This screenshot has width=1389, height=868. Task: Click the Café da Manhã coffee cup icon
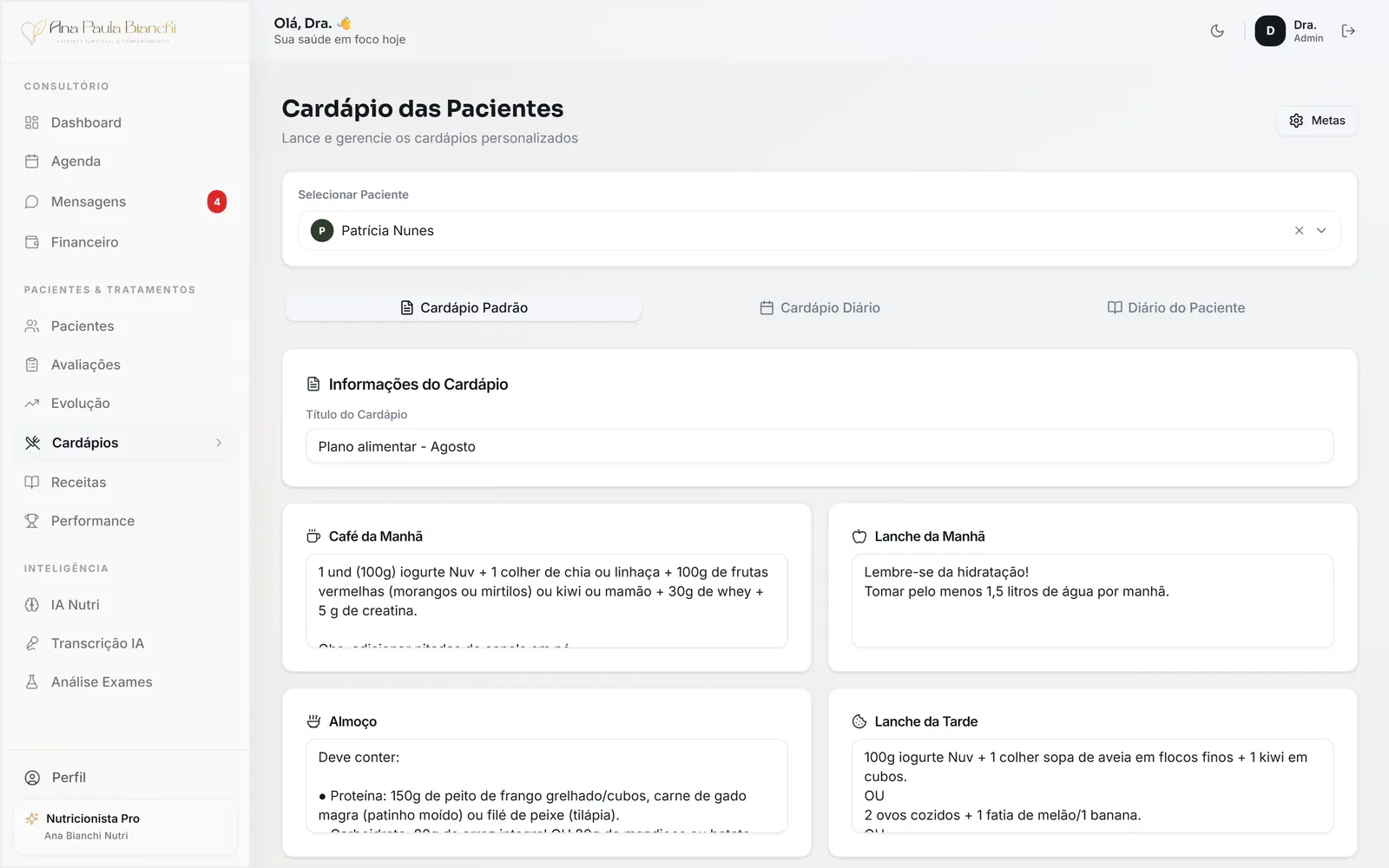tap(313, 536)
